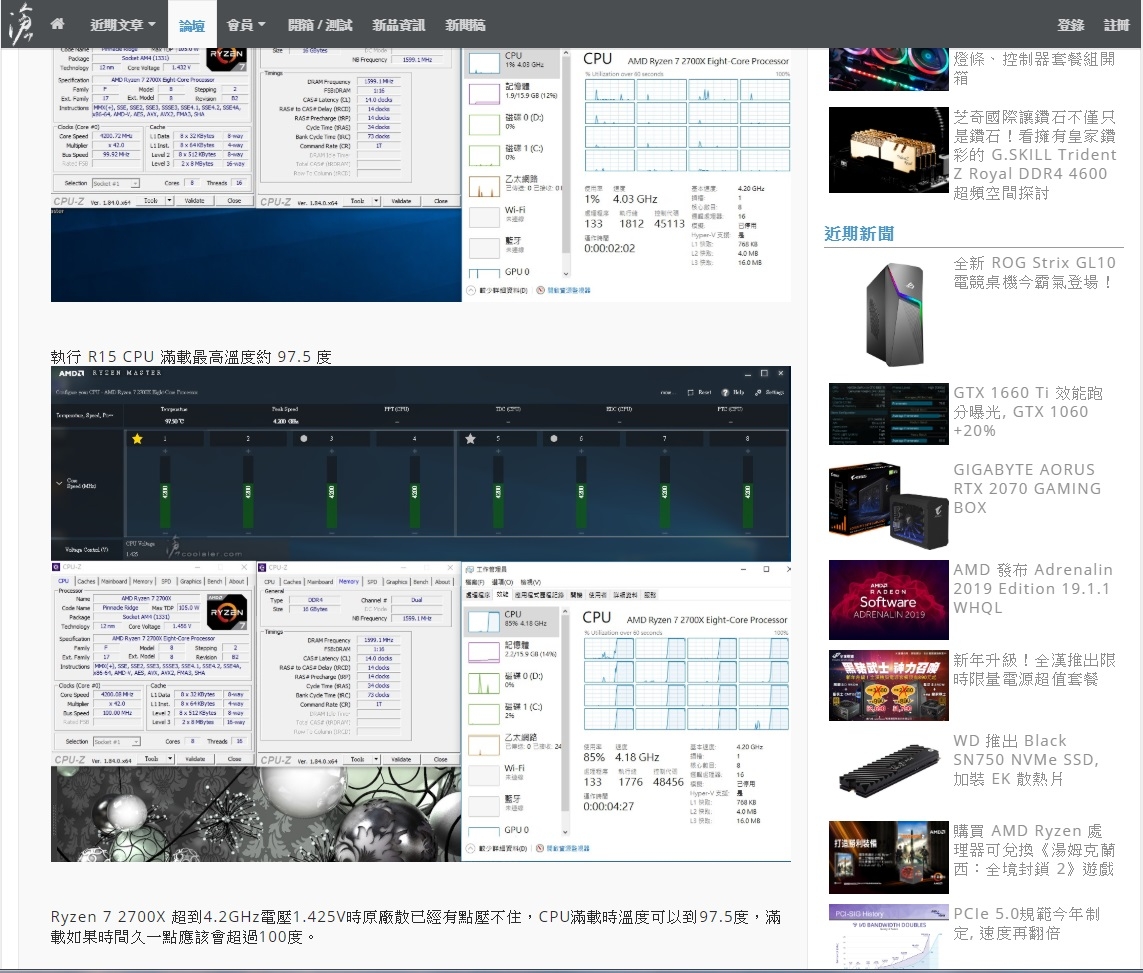Image resolution: width=1143 pixels, height=973 pixels.
Task: Open the 會員 dropdown menu
Action: click(x=246, y=25)
